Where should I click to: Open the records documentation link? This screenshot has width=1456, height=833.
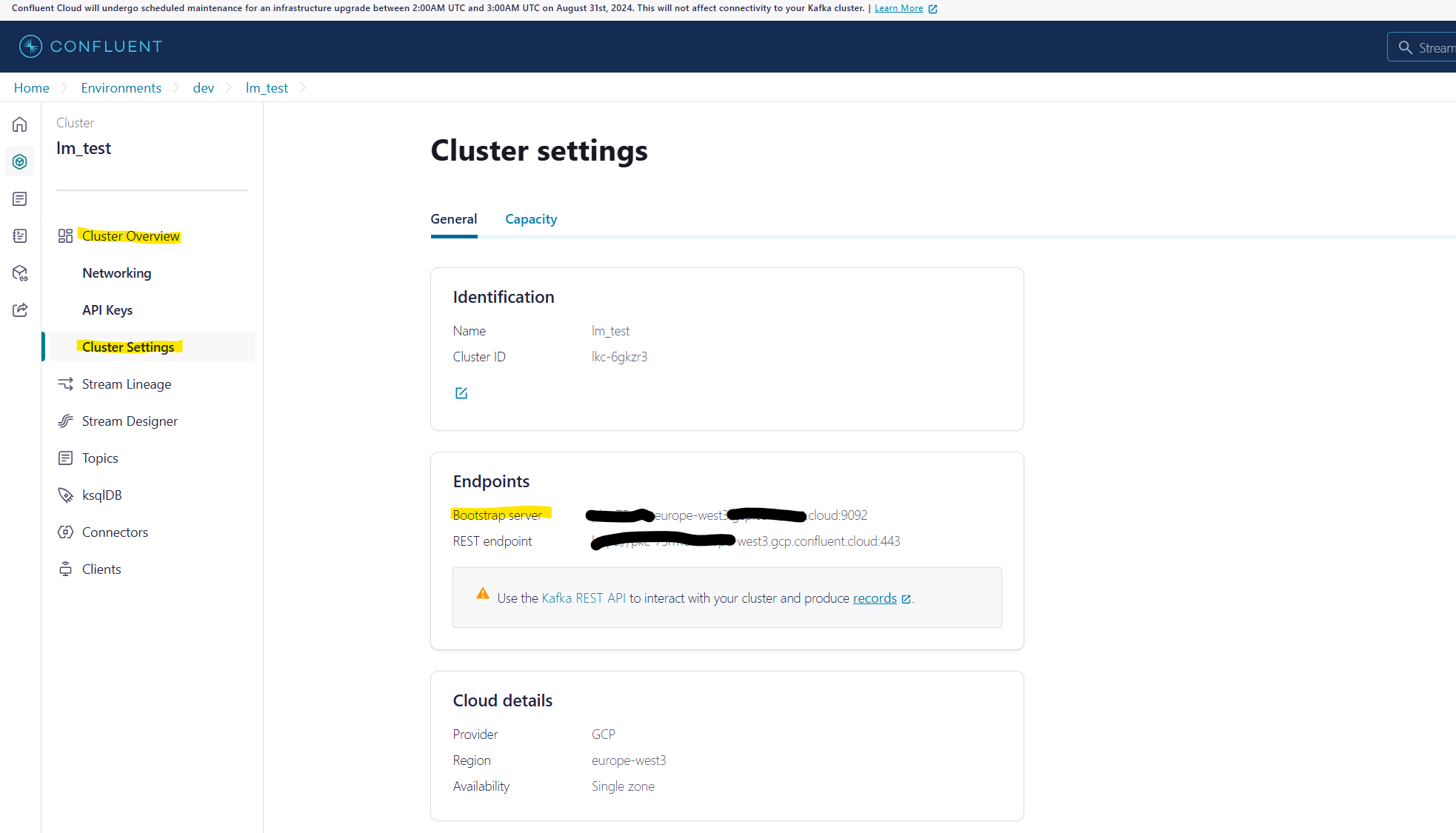click(x=875, y=598)
